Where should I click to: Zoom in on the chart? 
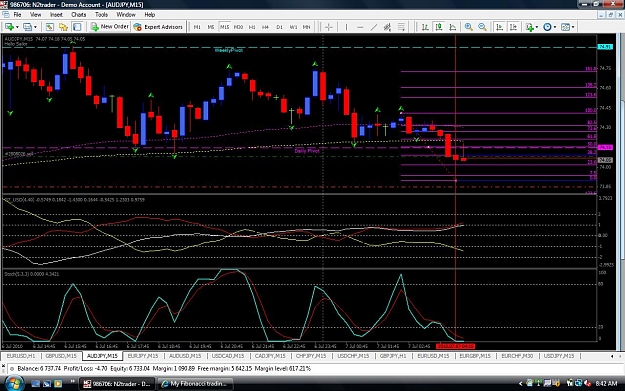pyautogui.click(x=468, y=27)
